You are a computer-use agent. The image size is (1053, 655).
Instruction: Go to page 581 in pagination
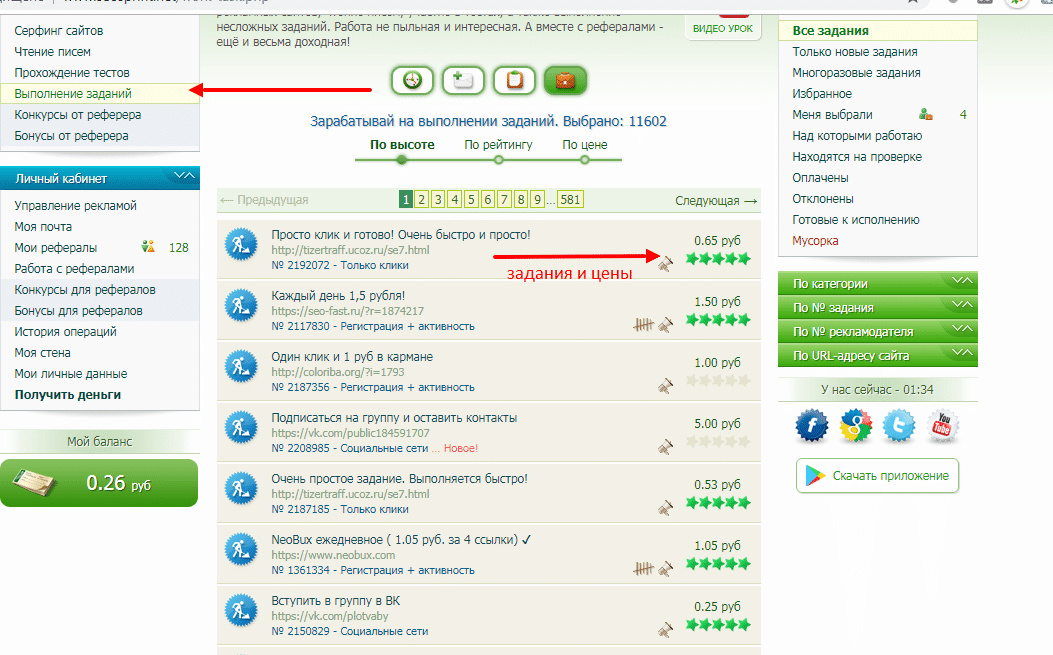[570, 200]
